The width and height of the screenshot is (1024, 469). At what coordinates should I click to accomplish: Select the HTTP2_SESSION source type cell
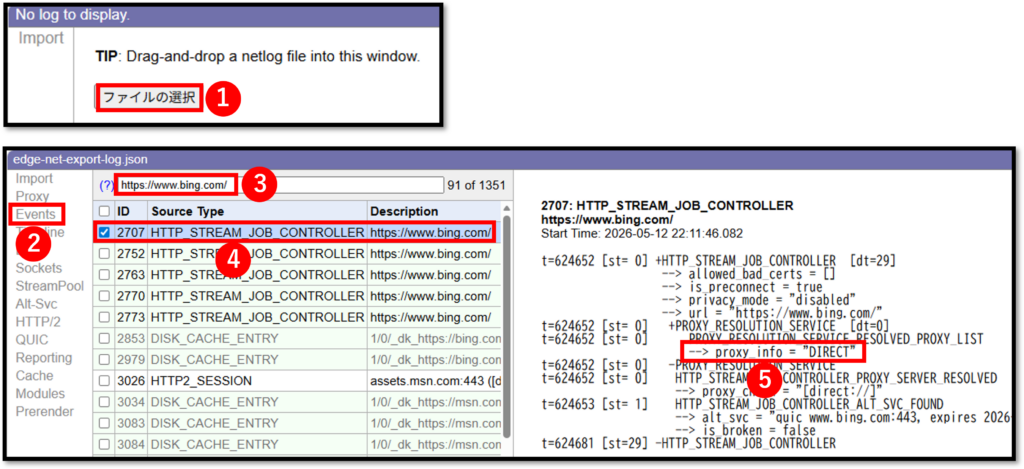pyautogui.click(x=257, y=380)
